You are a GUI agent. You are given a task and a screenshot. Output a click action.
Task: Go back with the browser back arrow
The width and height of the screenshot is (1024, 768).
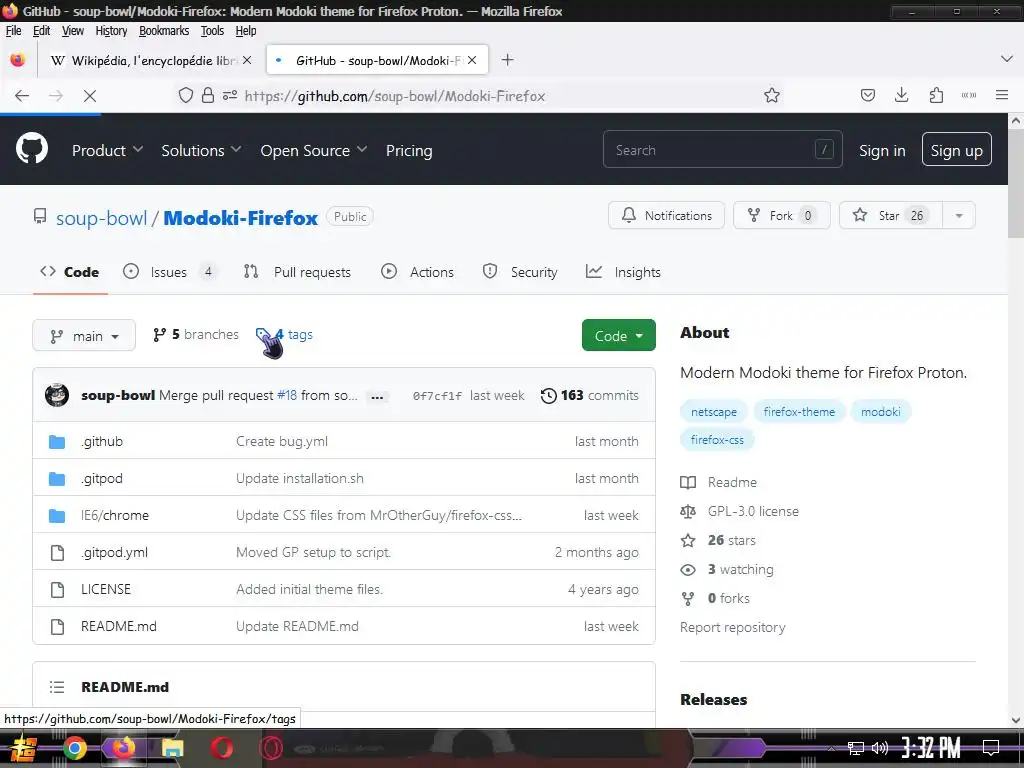coord(22,96)
